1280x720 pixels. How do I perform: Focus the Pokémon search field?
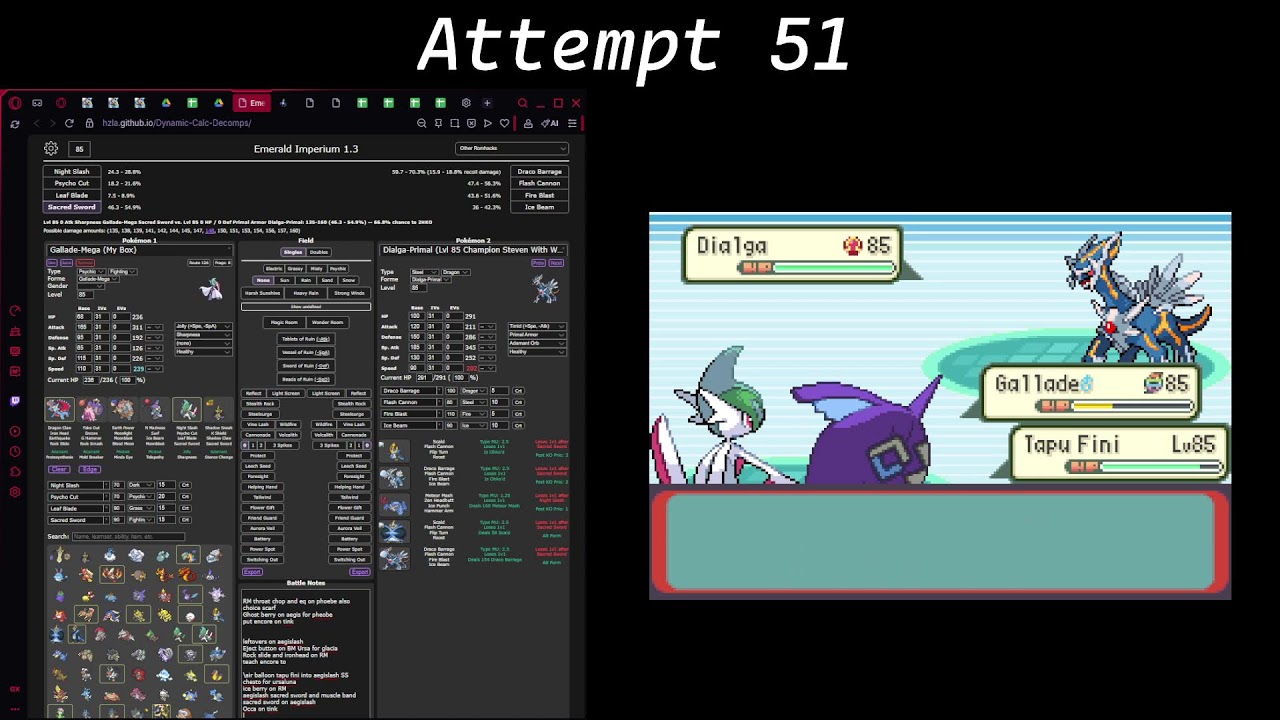coord(127,537)
